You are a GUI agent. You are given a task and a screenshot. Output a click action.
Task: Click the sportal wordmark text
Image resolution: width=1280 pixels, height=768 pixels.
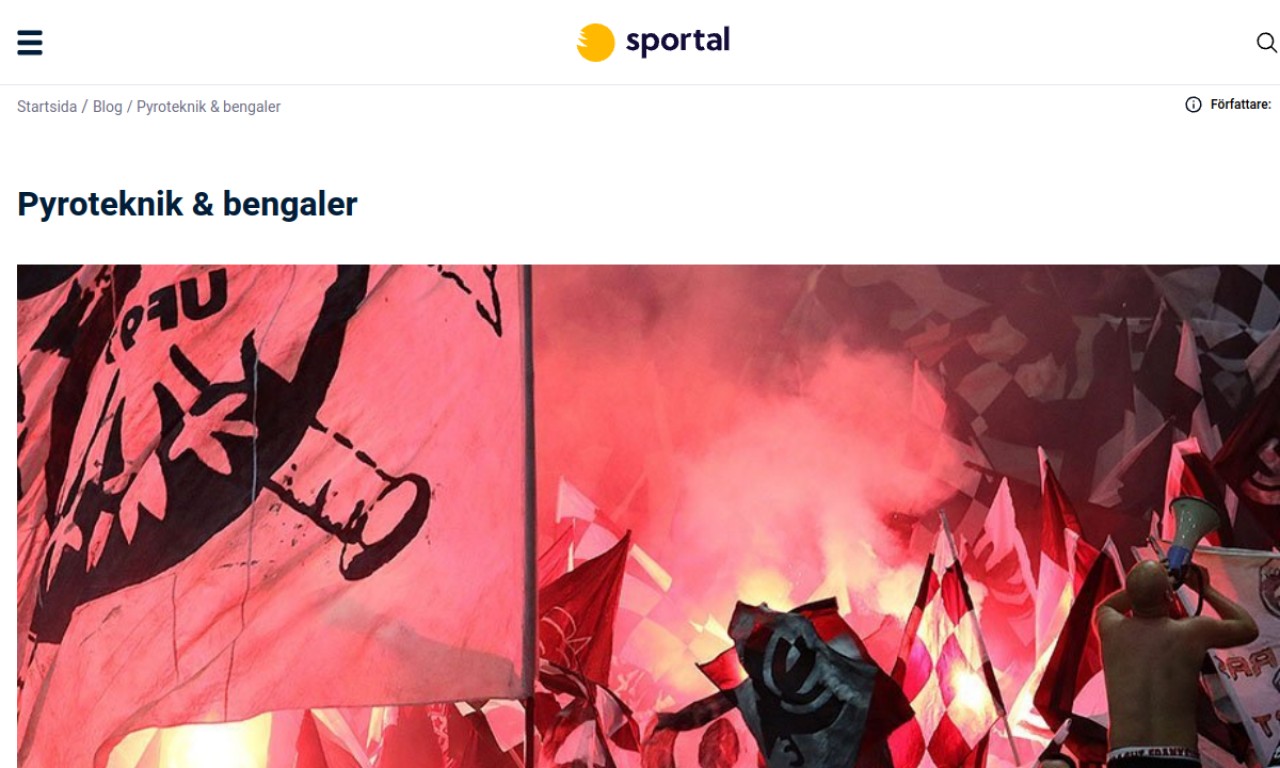[678, 41]
